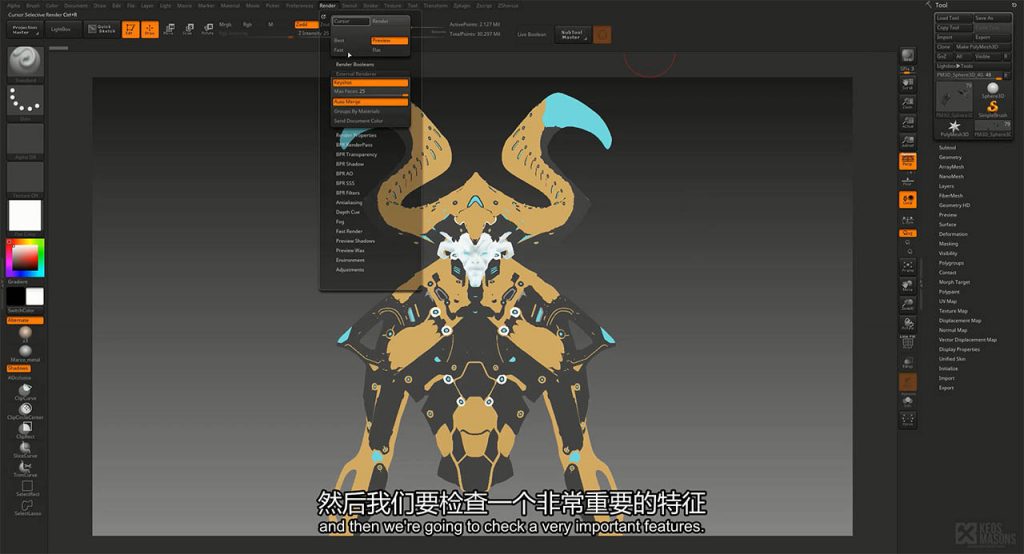Screen dimensions: 1024x554
Task: Select Preview render mode
Action: (x=389, y=41)
